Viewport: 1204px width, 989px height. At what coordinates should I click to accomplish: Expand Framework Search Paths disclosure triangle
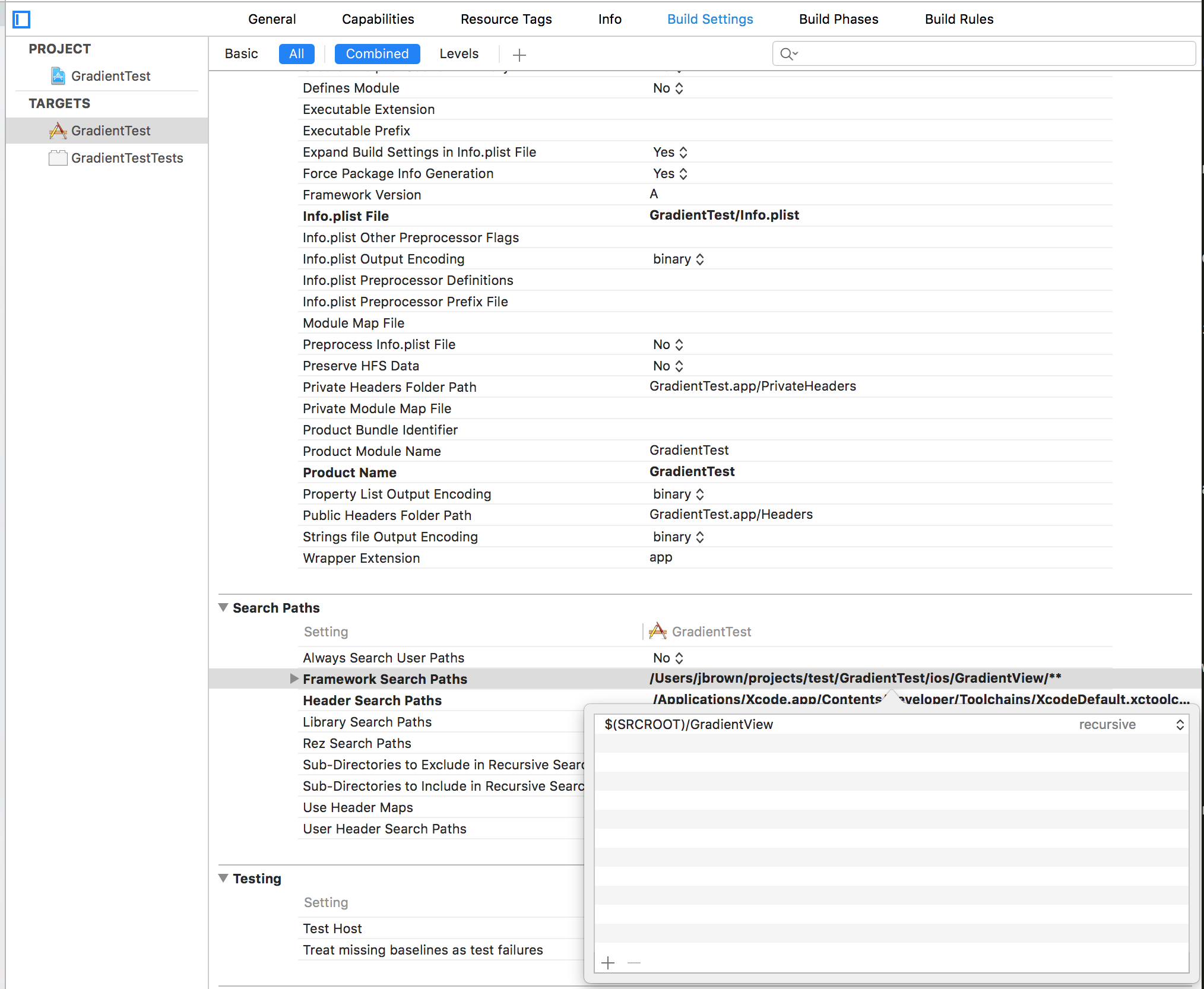coord(294,679)
